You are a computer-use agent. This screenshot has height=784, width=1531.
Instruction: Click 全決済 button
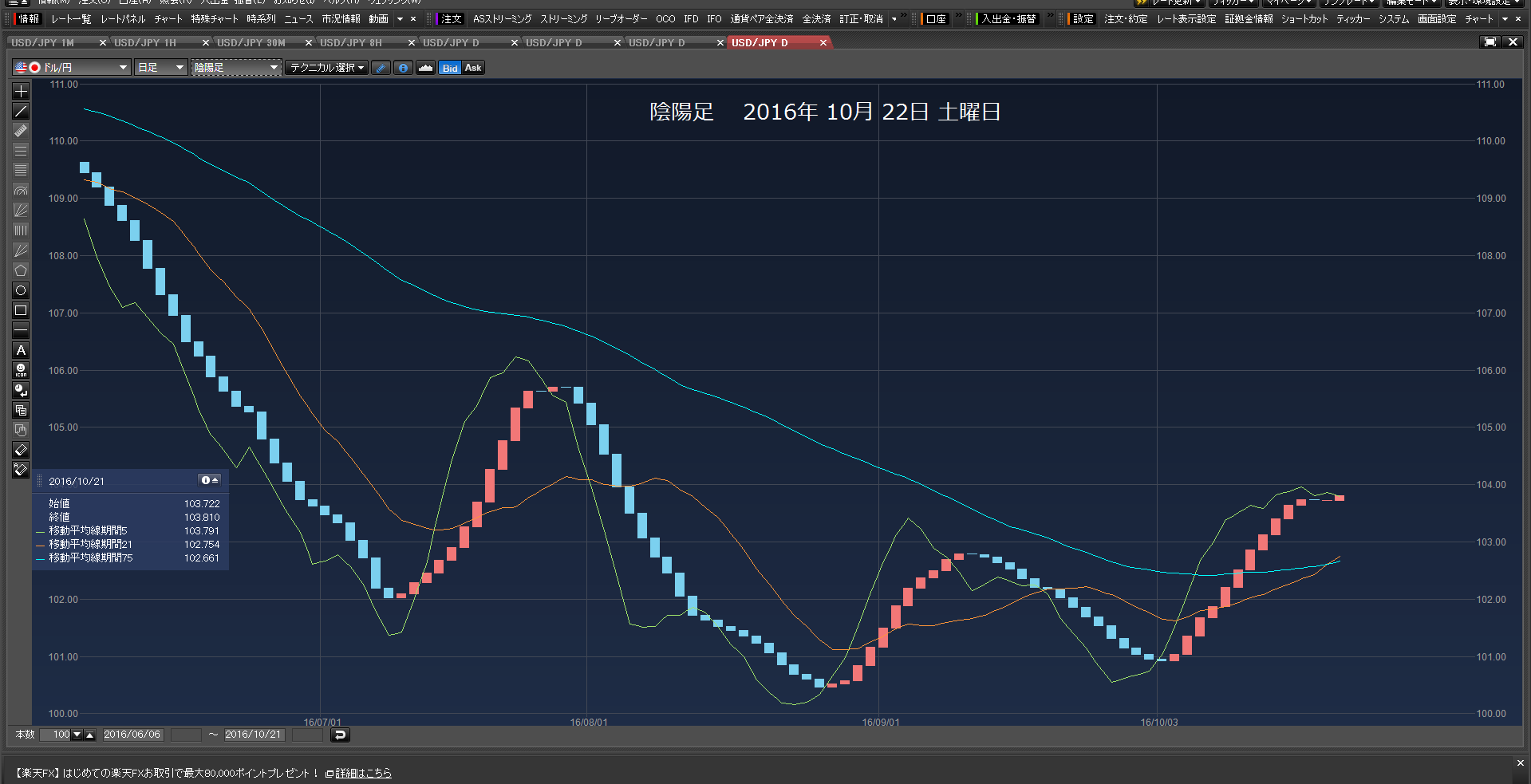tap(816, 19)
